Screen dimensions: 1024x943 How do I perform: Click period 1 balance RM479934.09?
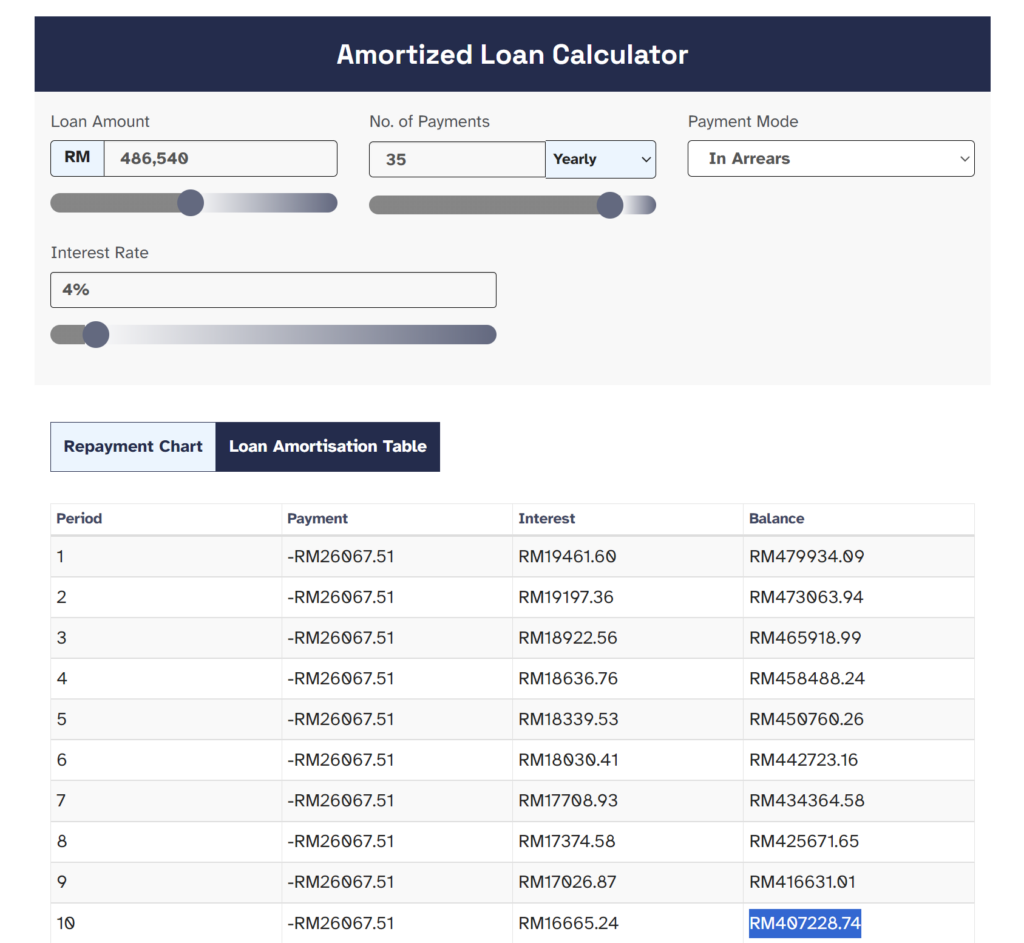[x=806, y=557]
